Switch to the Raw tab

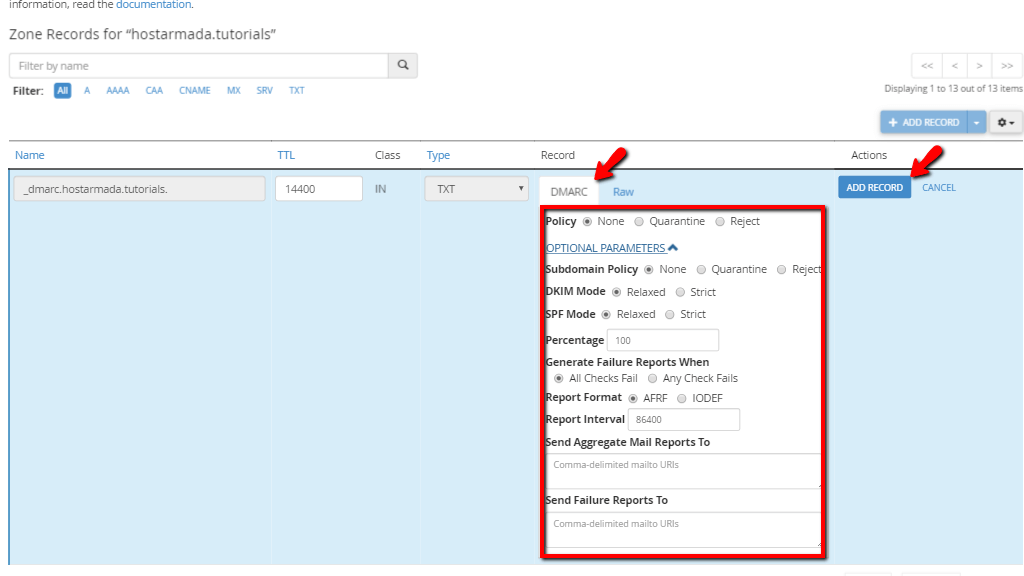click(623, 192)
